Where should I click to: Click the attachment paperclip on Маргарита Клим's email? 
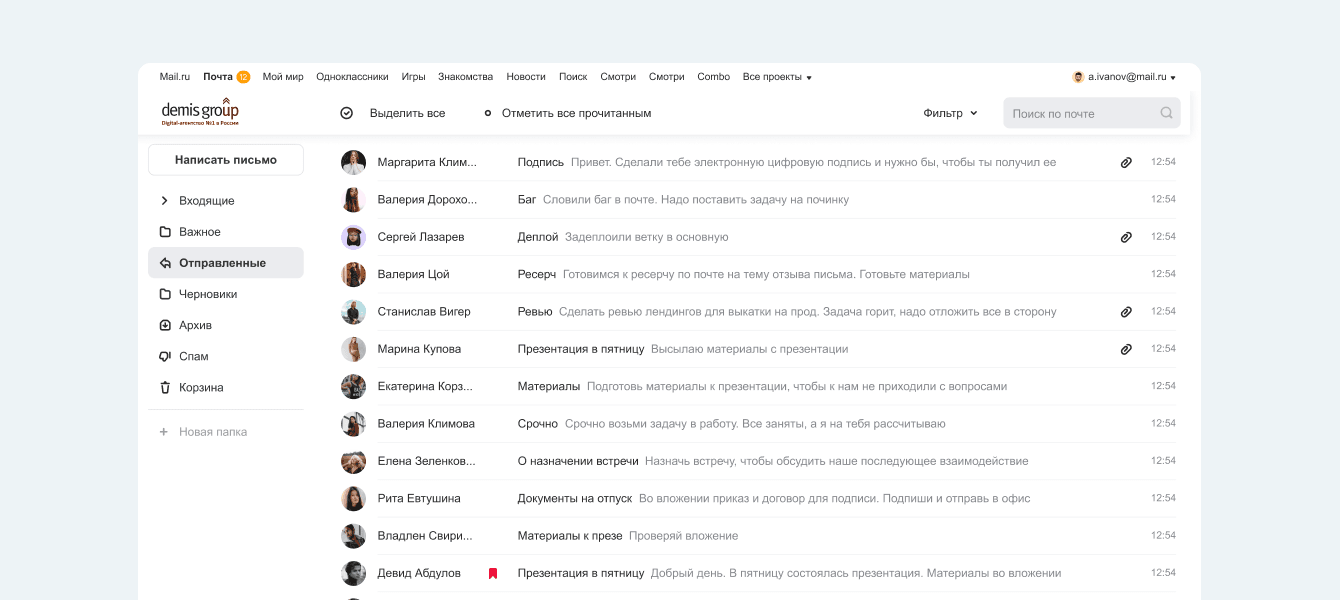pos(1126,162)
